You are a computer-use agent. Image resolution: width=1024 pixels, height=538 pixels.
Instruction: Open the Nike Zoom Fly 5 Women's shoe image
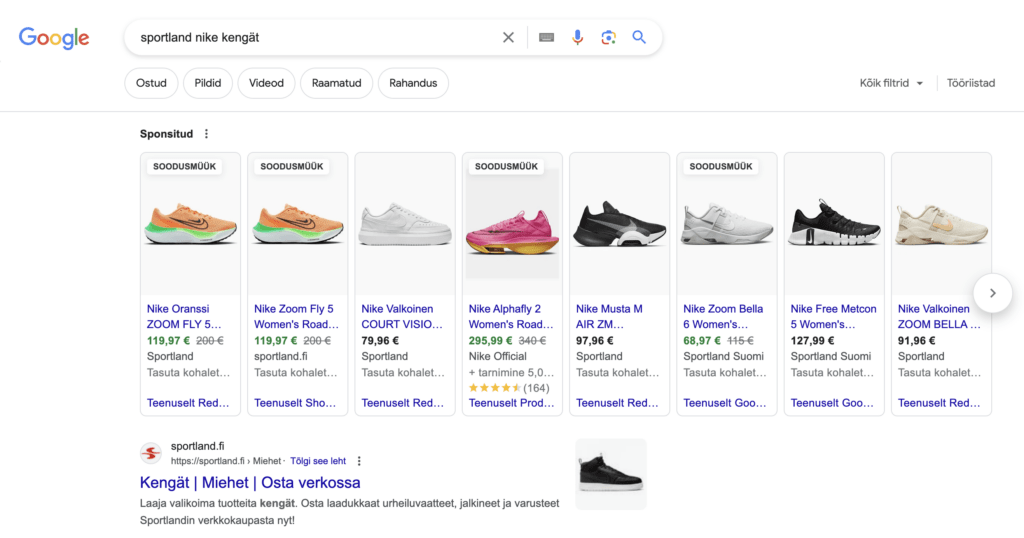[x=298, y=224]
